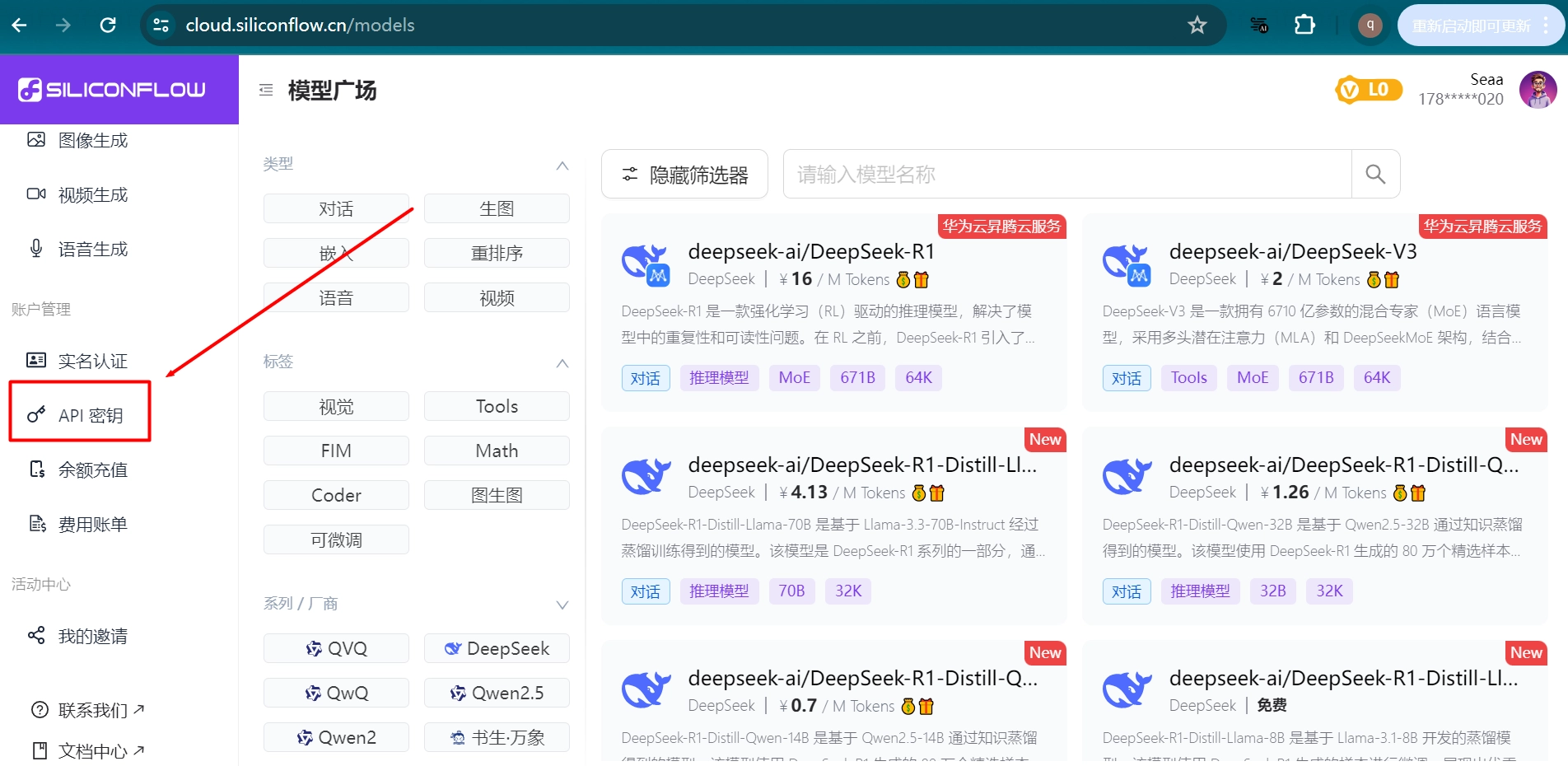
Task: Open the 文档中心 external link
Action: [87, 751]
